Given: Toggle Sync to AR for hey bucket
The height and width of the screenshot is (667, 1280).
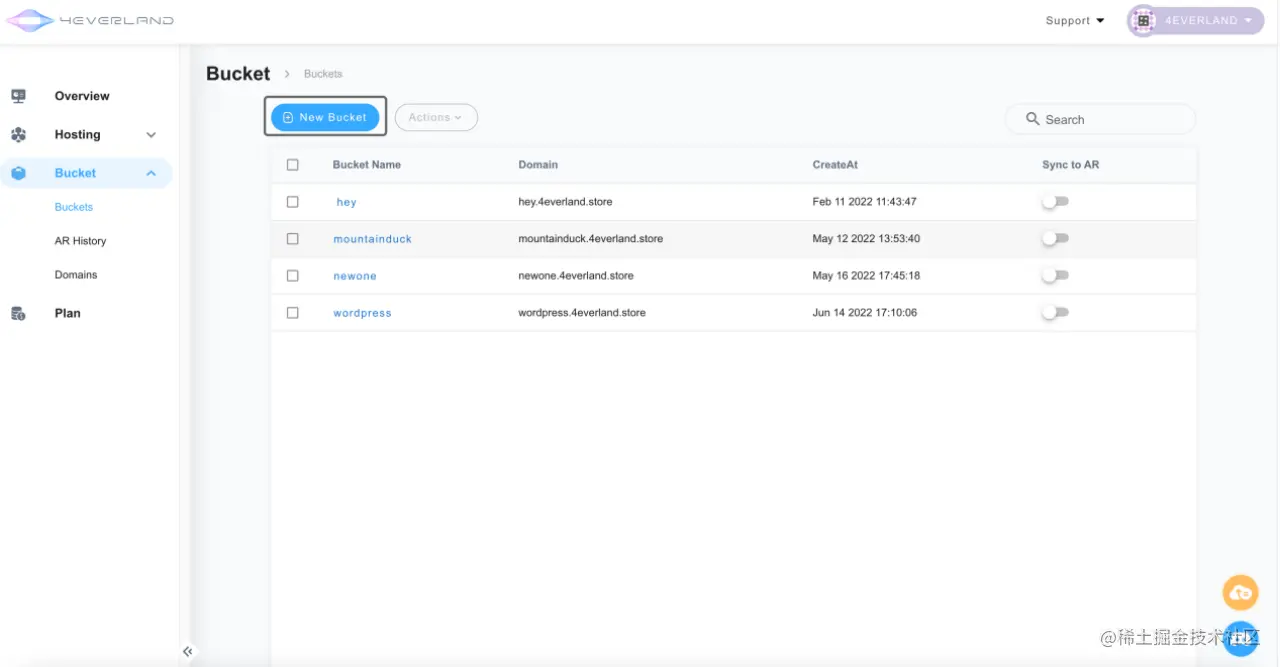Looking at the screenshot, I should [1055, 202].
